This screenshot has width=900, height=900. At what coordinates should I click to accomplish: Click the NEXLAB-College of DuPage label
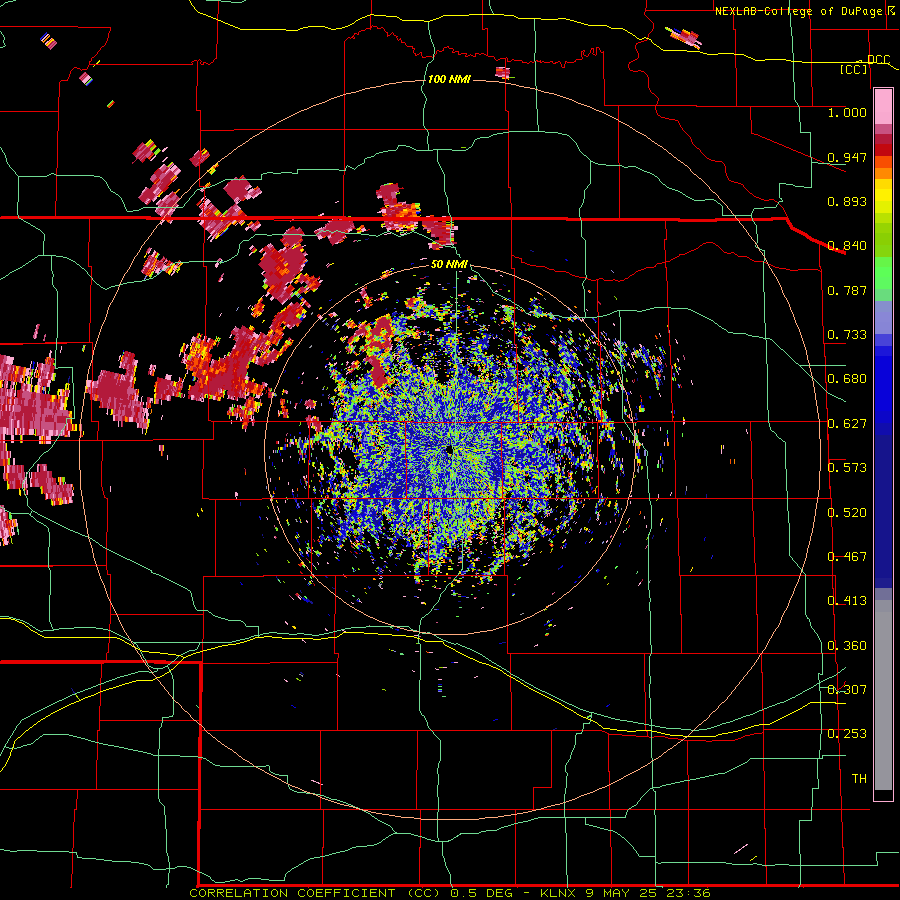798,11
